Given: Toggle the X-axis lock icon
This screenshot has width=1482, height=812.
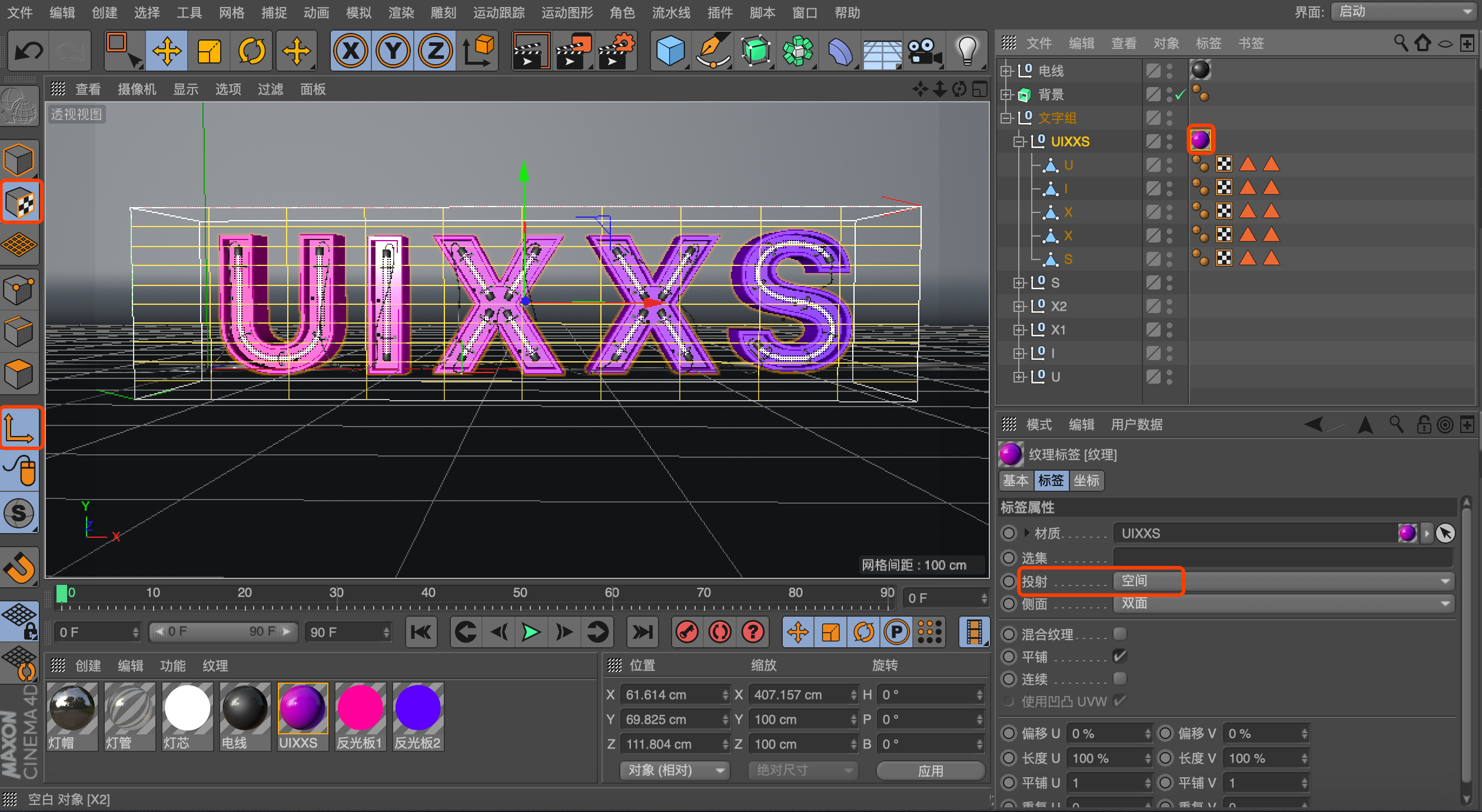Looking at the screenshot, I should coord(351,51).
